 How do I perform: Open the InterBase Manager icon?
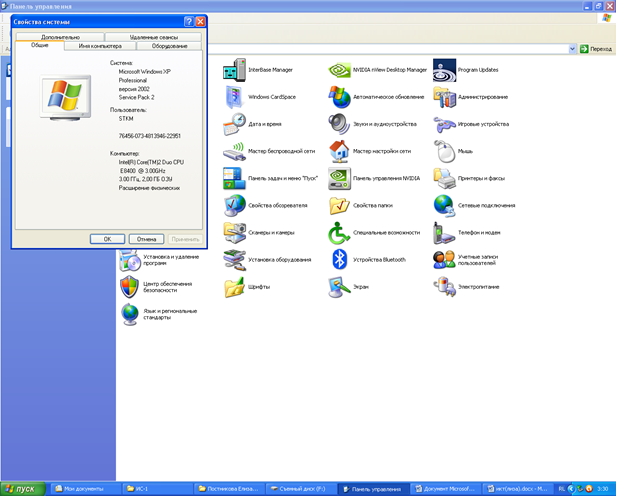click(235, 70)
